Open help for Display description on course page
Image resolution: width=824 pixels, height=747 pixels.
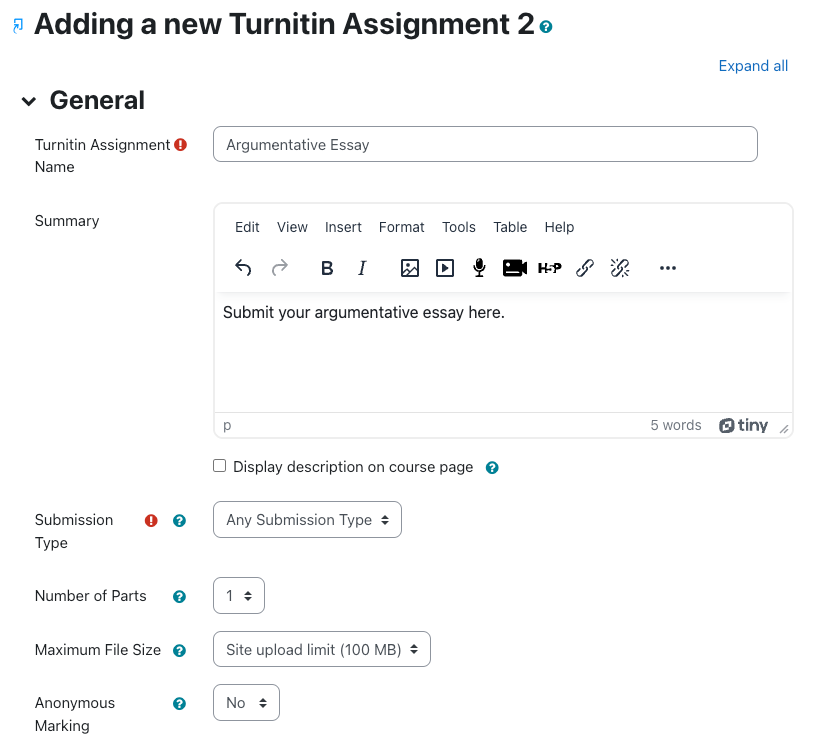pos(492,467)
